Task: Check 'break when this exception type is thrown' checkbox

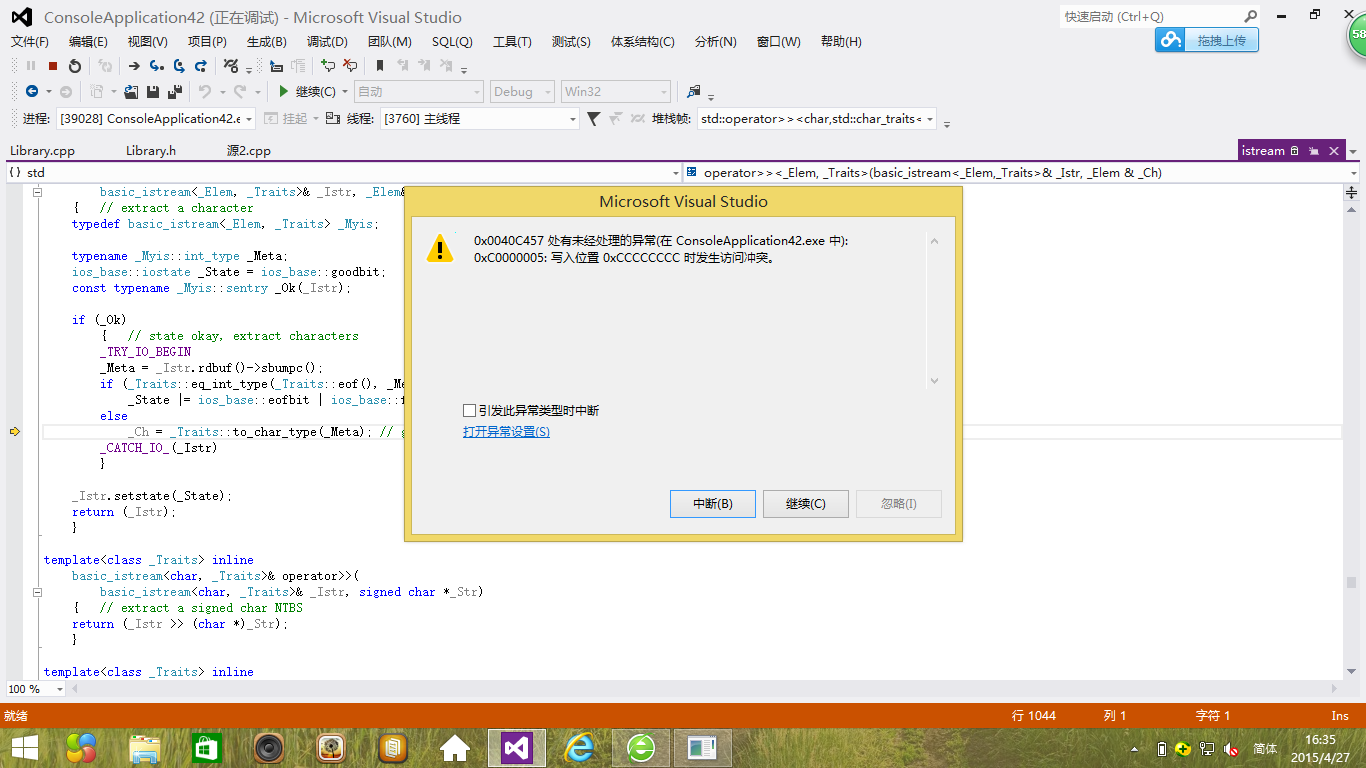Action: click(x=469, y=410)
